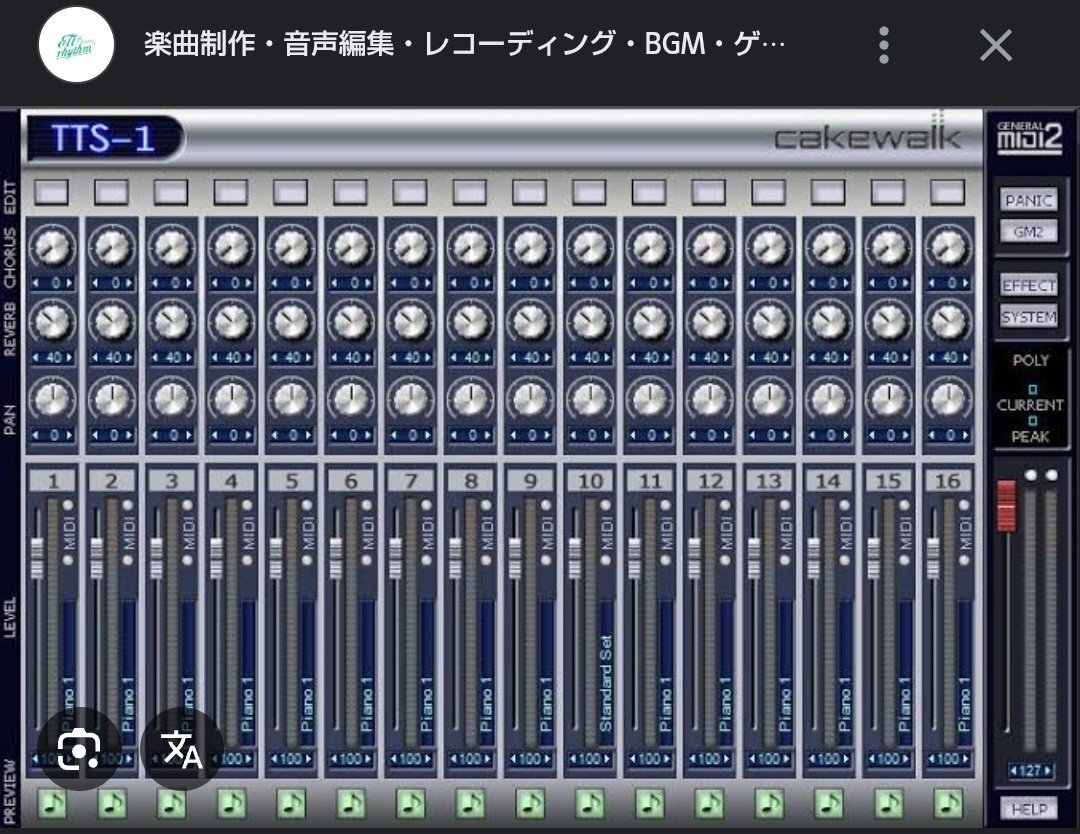Click channel 8 reverb knob

click(x=470, y=321)
